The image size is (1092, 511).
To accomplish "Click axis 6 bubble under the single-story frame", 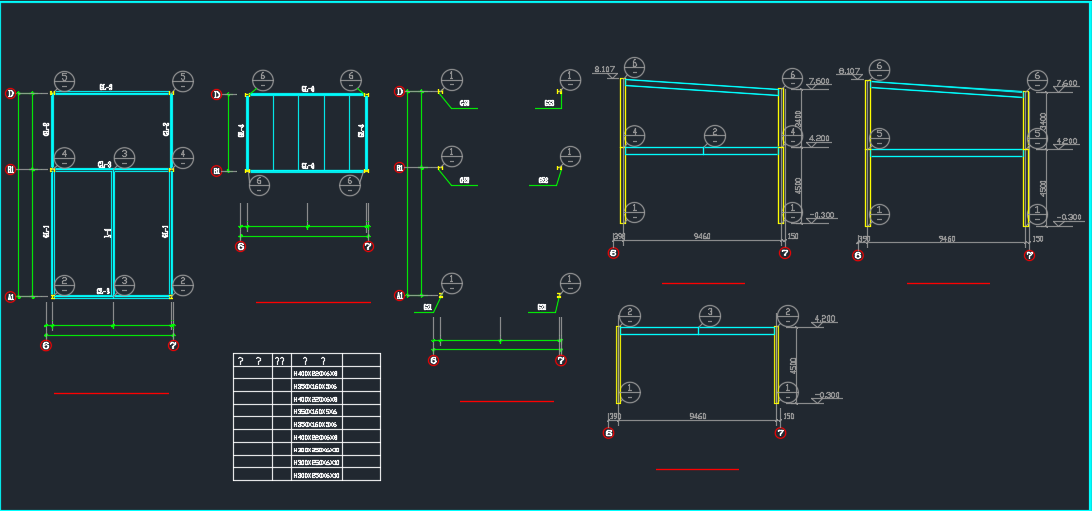I will pyautogui.click(x=609, y=433).
